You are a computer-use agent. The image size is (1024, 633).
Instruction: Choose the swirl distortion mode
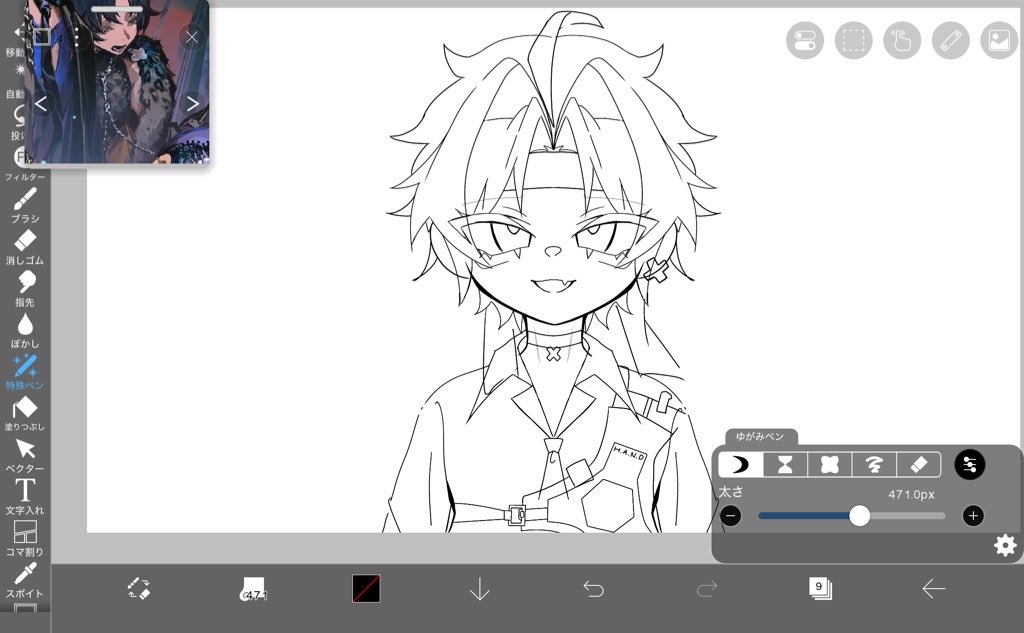point(874,465)
